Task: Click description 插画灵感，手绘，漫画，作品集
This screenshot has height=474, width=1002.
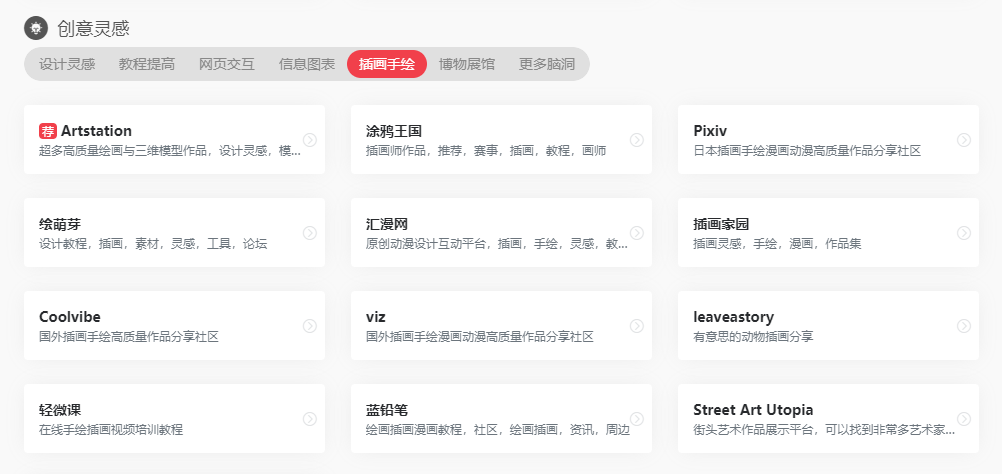Action: click(778, 244)
